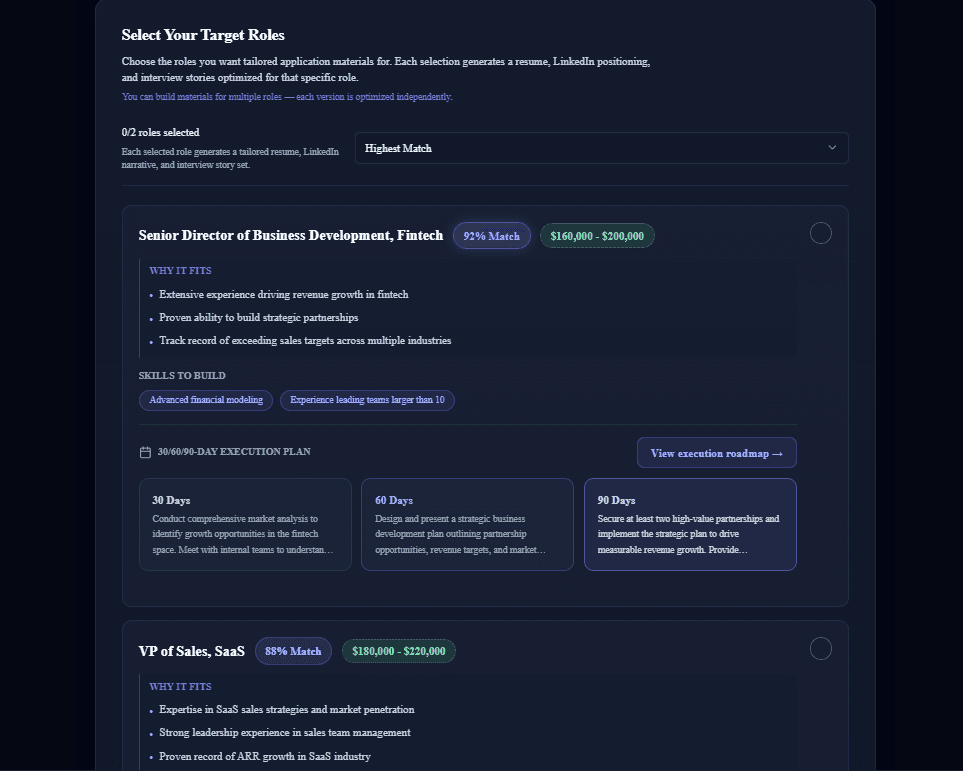Select the Experience leading teams larger than 10 chip
The image size is (963, 771).
pos(367,400)
